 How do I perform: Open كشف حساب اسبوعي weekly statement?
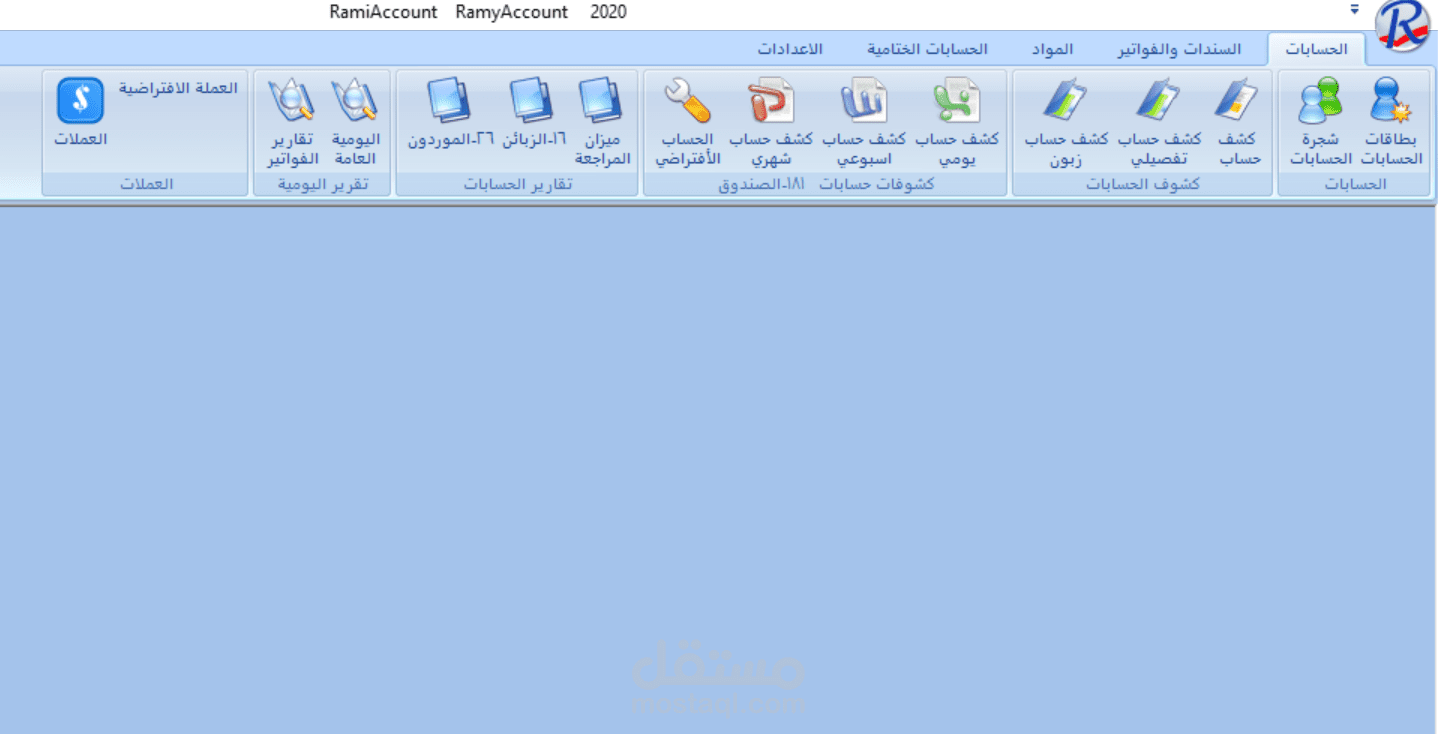pyautogui.click(x=864, y=122)
